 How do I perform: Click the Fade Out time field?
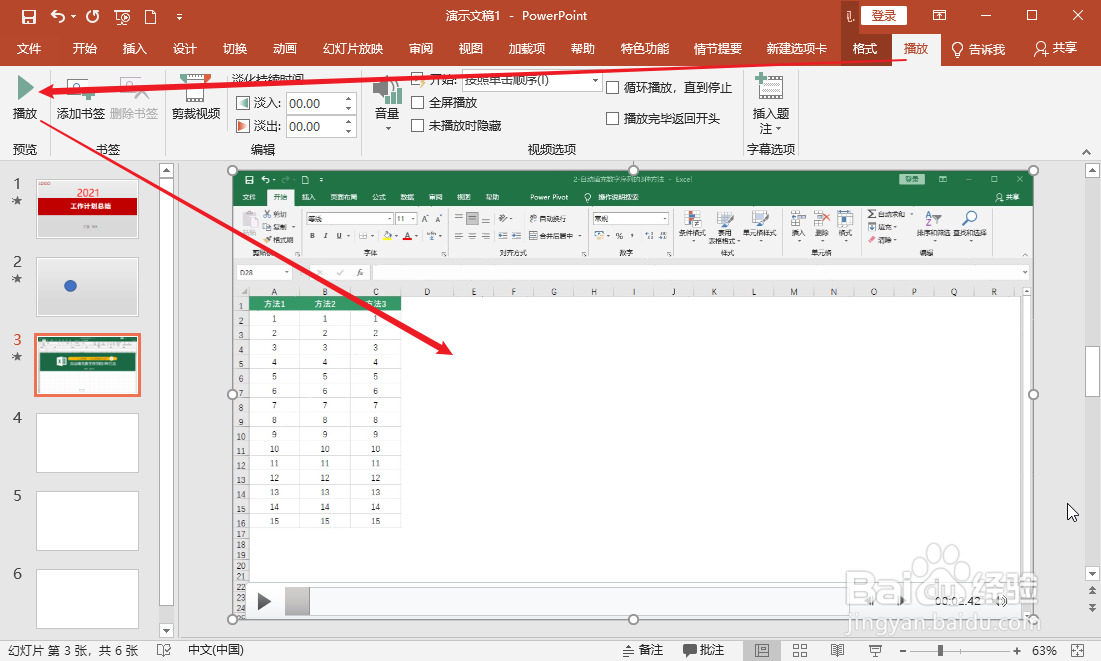pos(314,126)
